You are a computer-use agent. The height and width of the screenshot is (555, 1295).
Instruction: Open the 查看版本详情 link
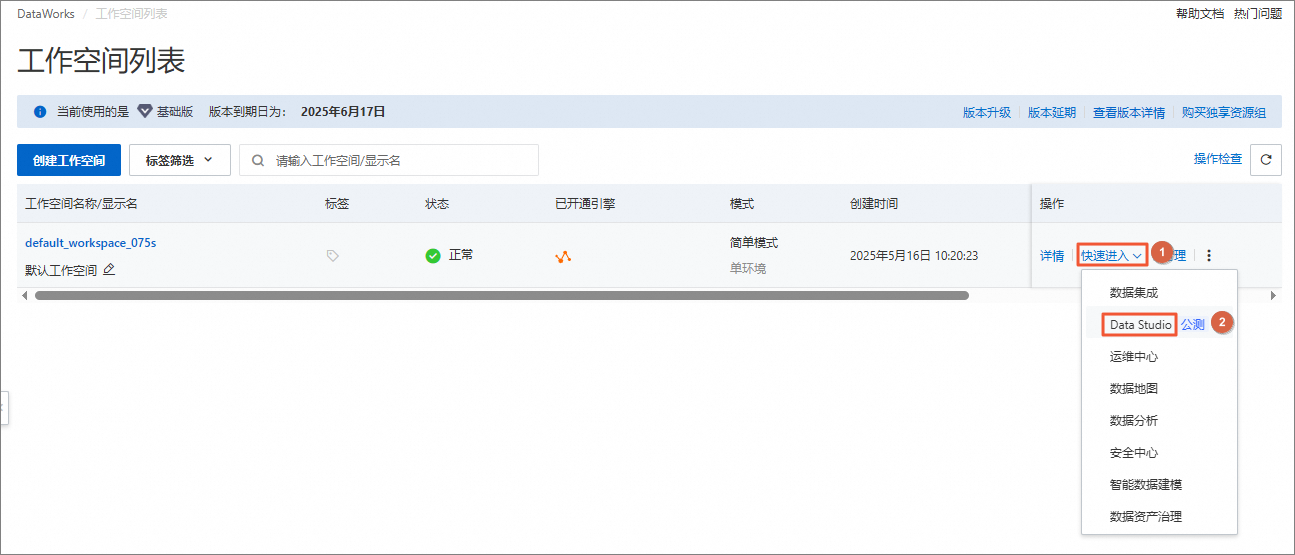pos(1129,113)
